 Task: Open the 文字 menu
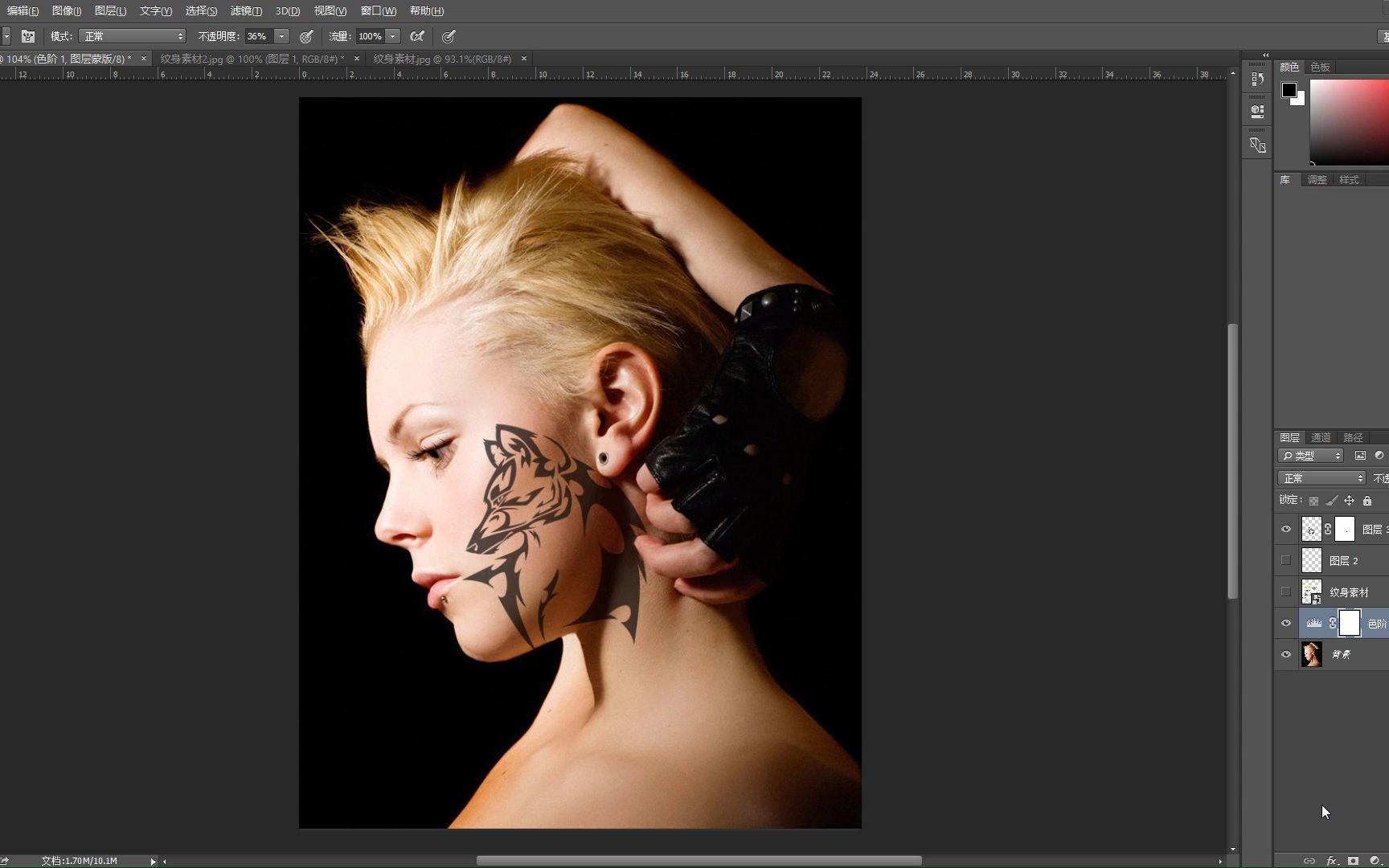point(156,10)
